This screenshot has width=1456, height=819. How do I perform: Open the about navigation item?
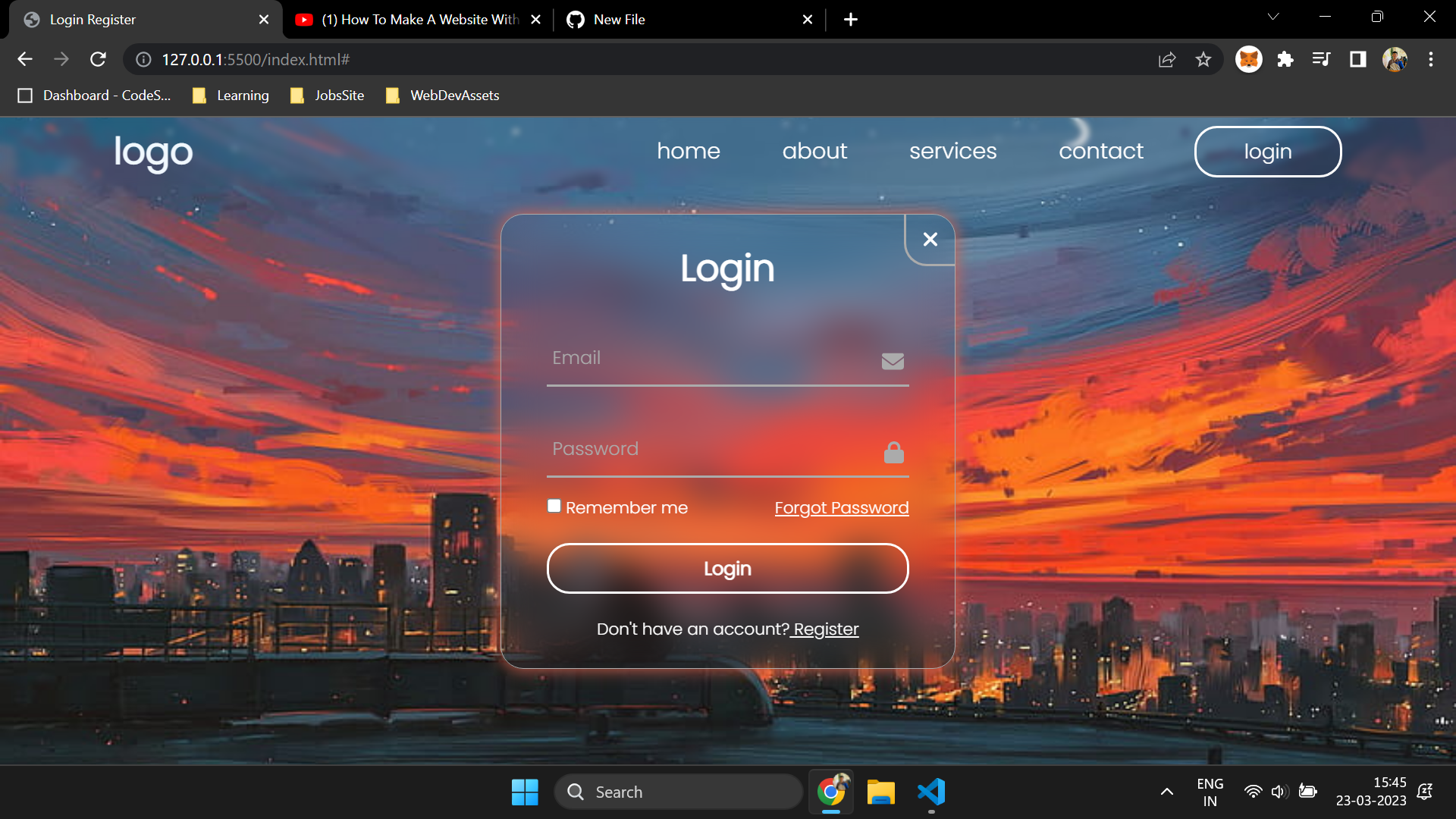pyautogui.click(x=814, y=151)
